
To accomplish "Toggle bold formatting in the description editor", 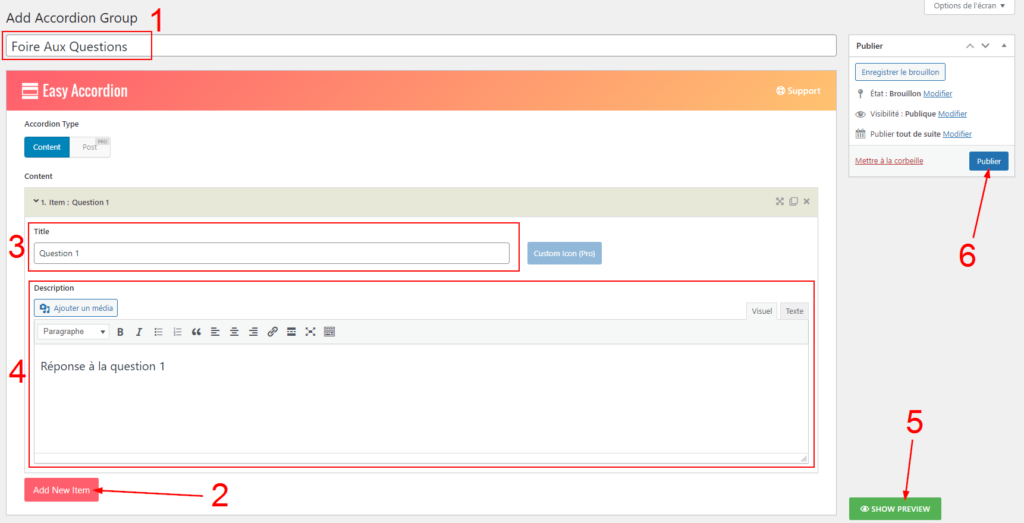I will point(121,332).
